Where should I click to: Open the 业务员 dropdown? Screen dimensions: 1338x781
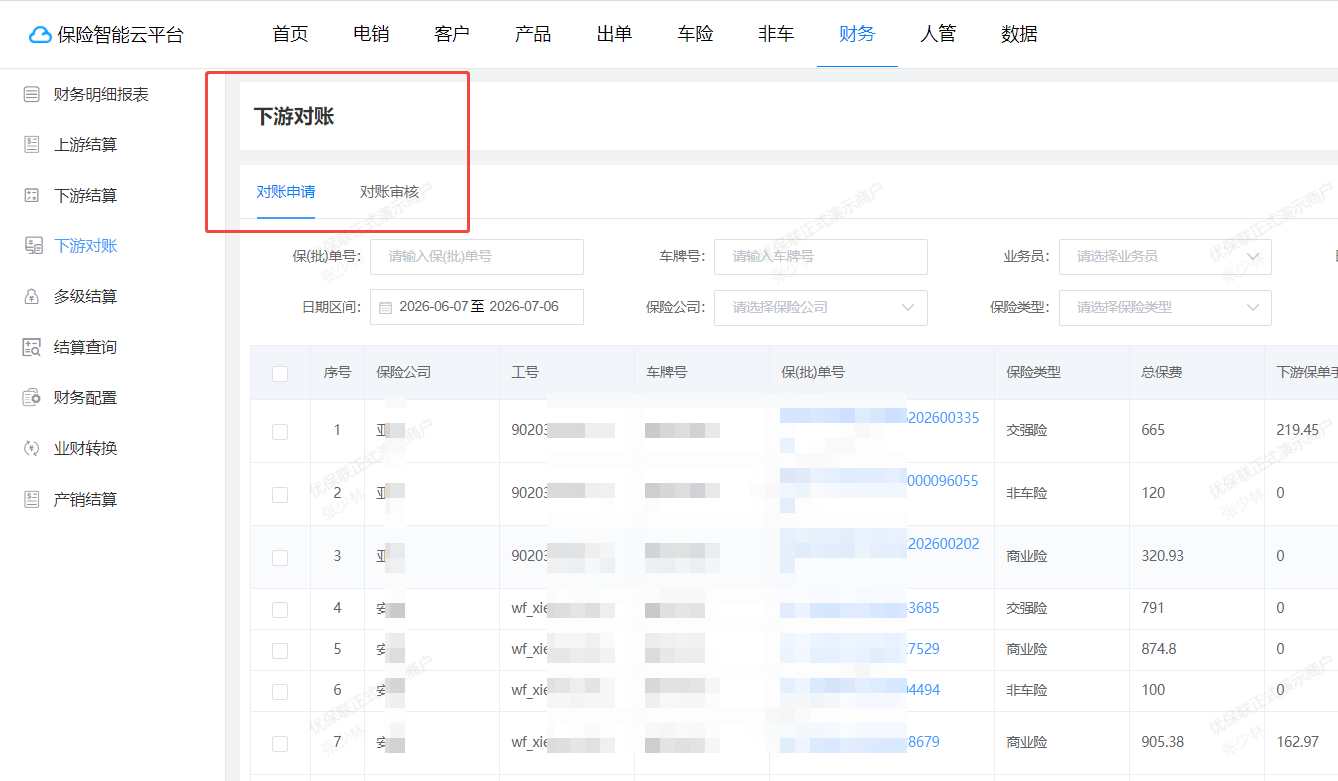coord(1165,257)
